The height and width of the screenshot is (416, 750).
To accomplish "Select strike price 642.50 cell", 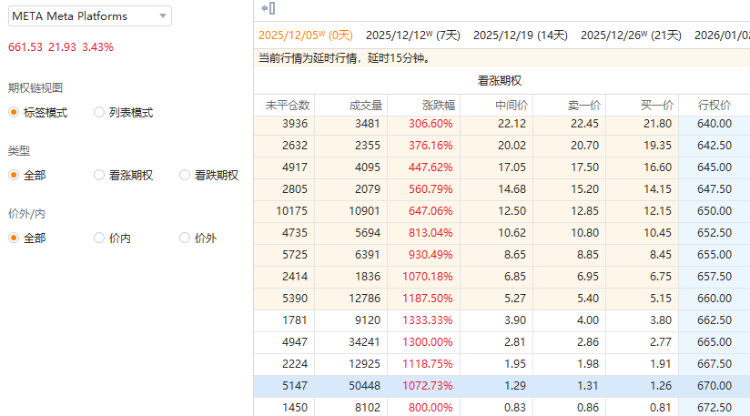I will pos(714,145).
